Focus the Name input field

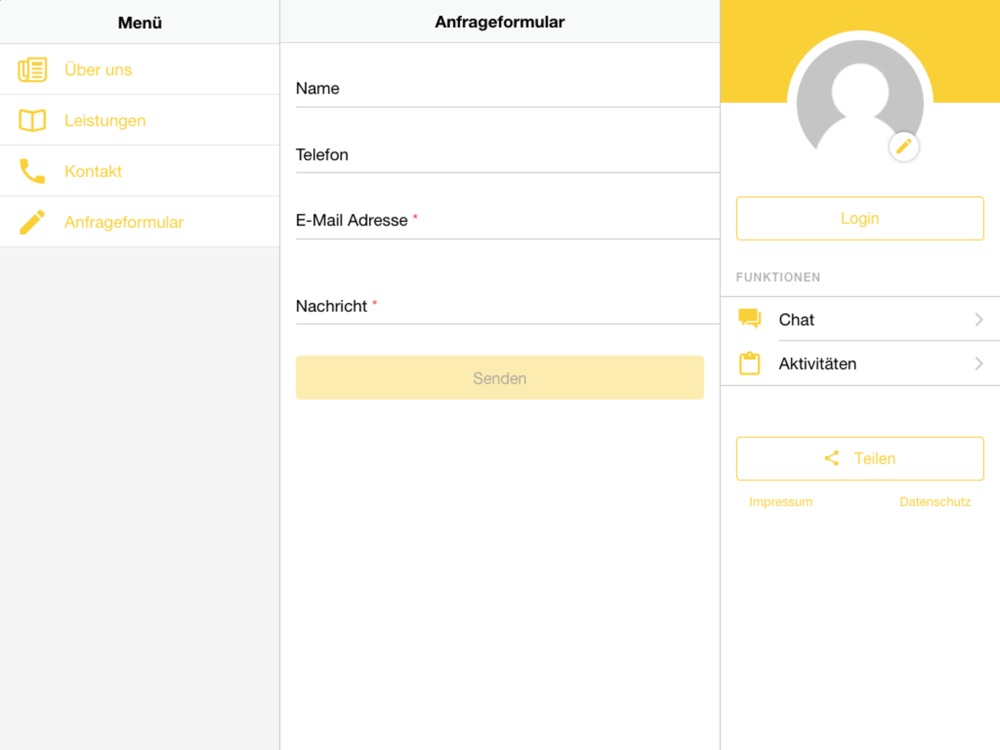(508, 89)
